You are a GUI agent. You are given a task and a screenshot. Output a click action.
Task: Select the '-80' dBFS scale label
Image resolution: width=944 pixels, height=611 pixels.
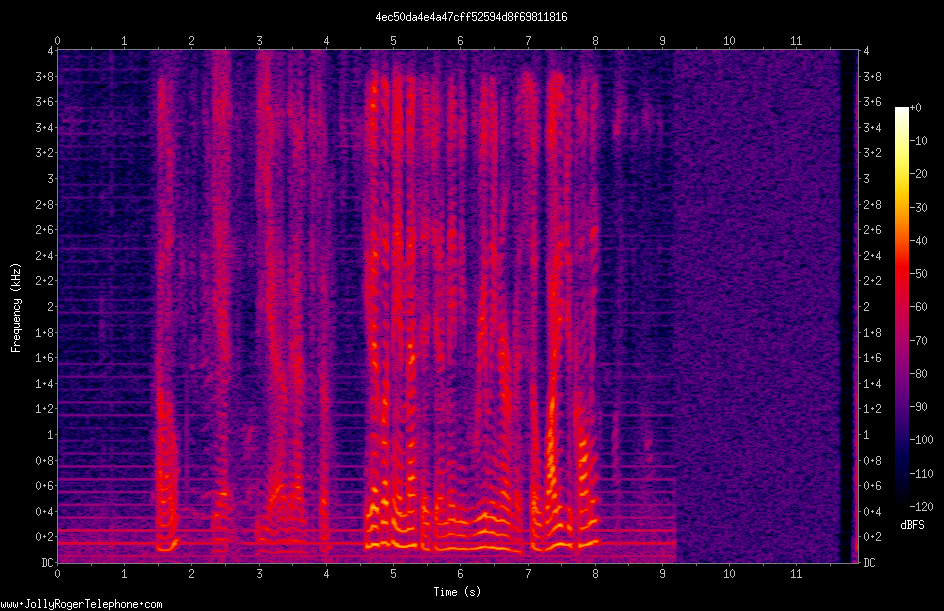[919, 374]
